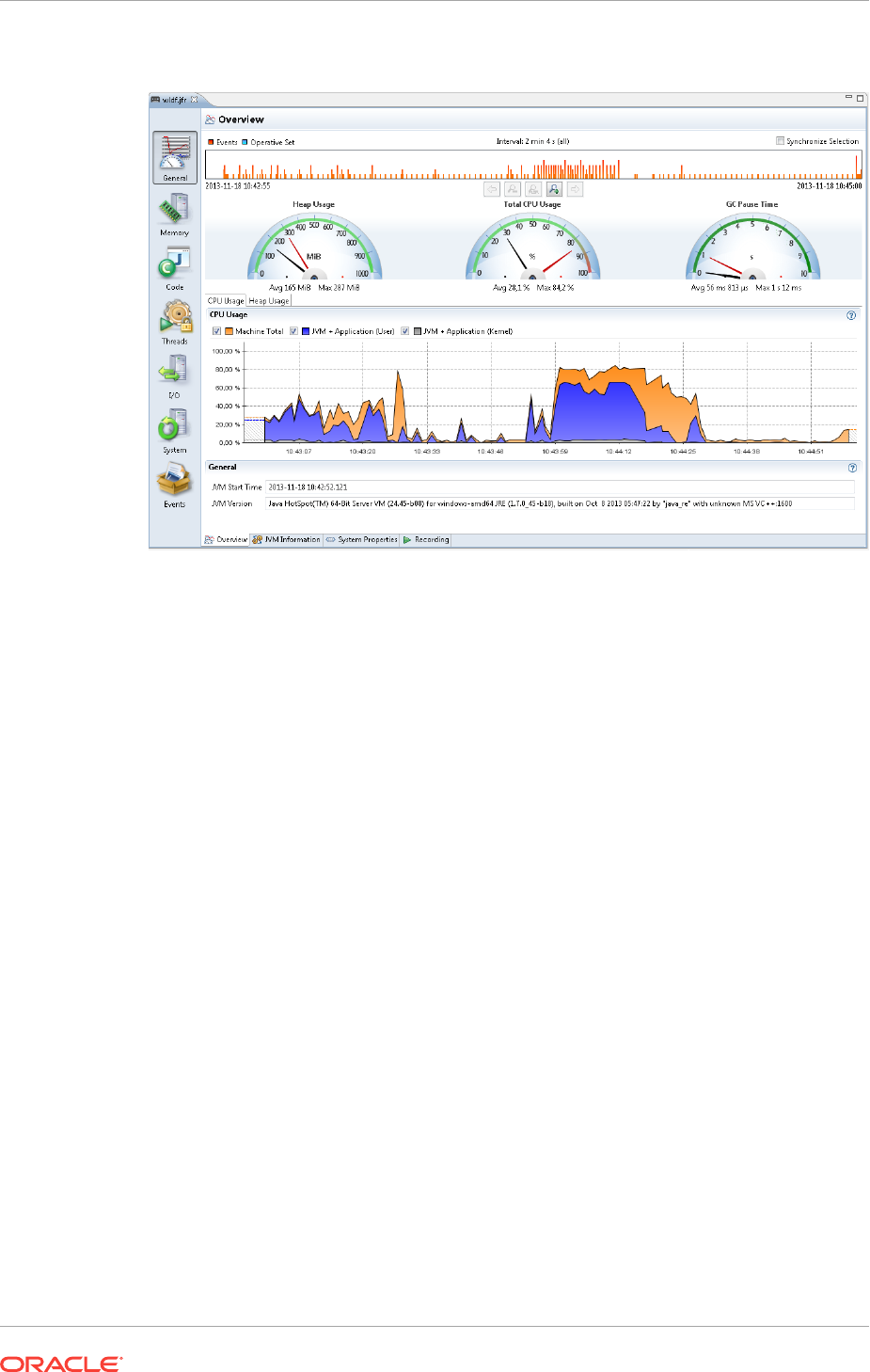Image resolution: width=870 pixels, height=1372 pixels.
Task: Click the '10:43:59' time axis label
Action: pos(555,452)
